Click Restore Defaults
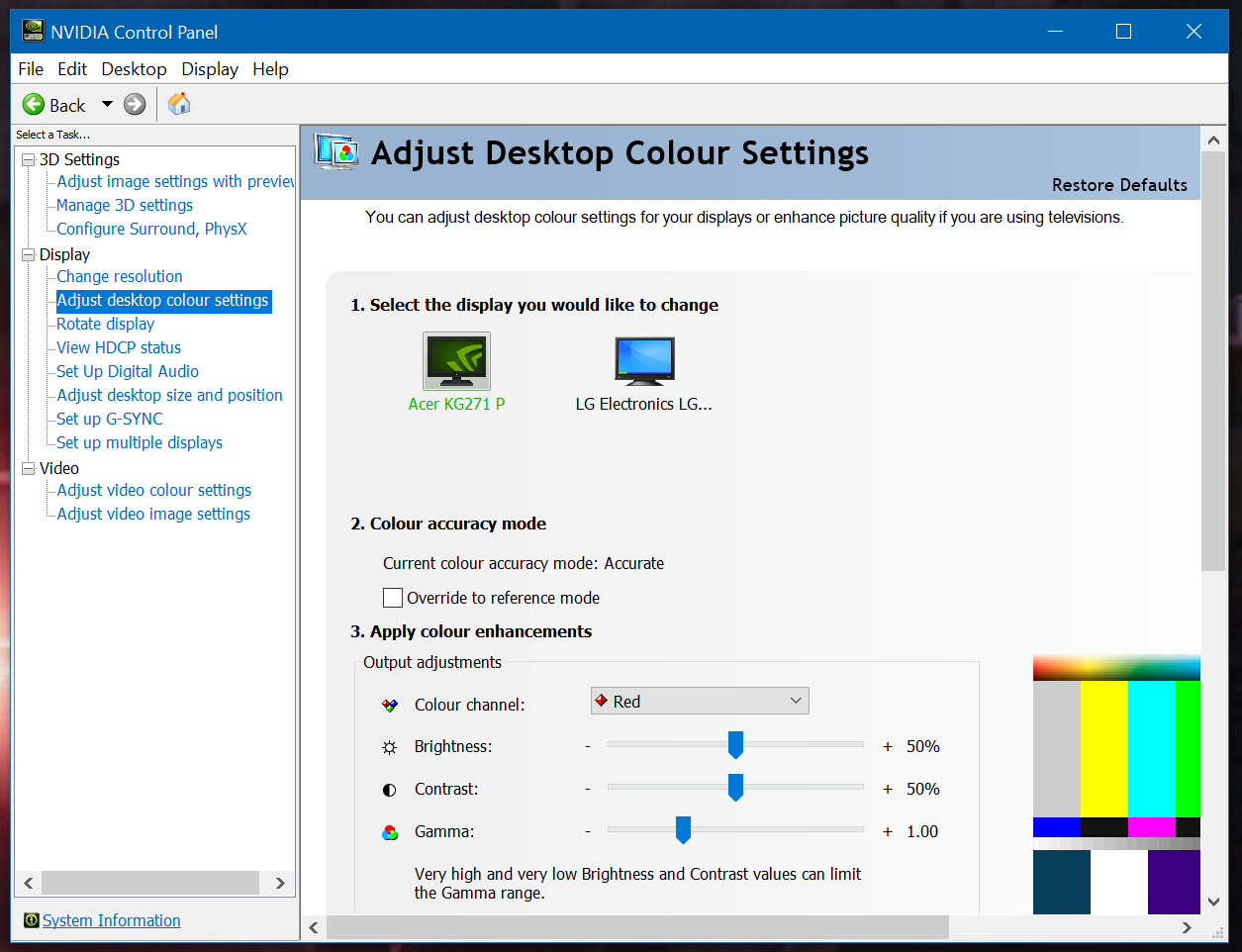The height and width of the screenshot is (952, 1242). click(x=1119, y=184)
